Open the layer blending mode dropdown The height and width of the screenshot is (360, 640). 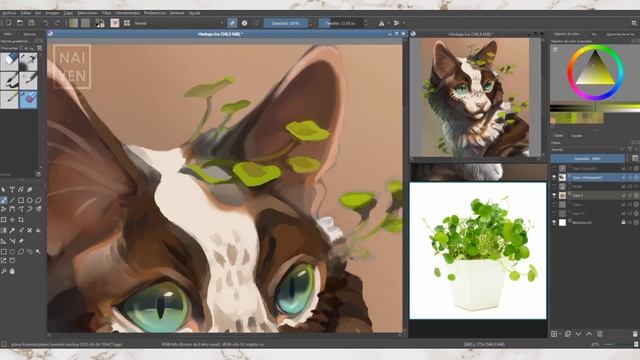(x=587, y=149)
